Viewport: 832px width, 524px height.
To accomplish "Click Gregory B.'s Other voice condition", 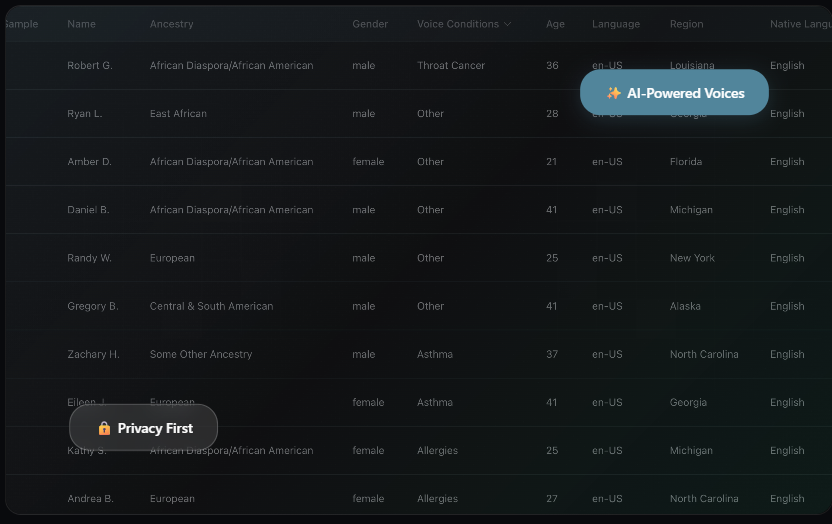I will [430, 306].
